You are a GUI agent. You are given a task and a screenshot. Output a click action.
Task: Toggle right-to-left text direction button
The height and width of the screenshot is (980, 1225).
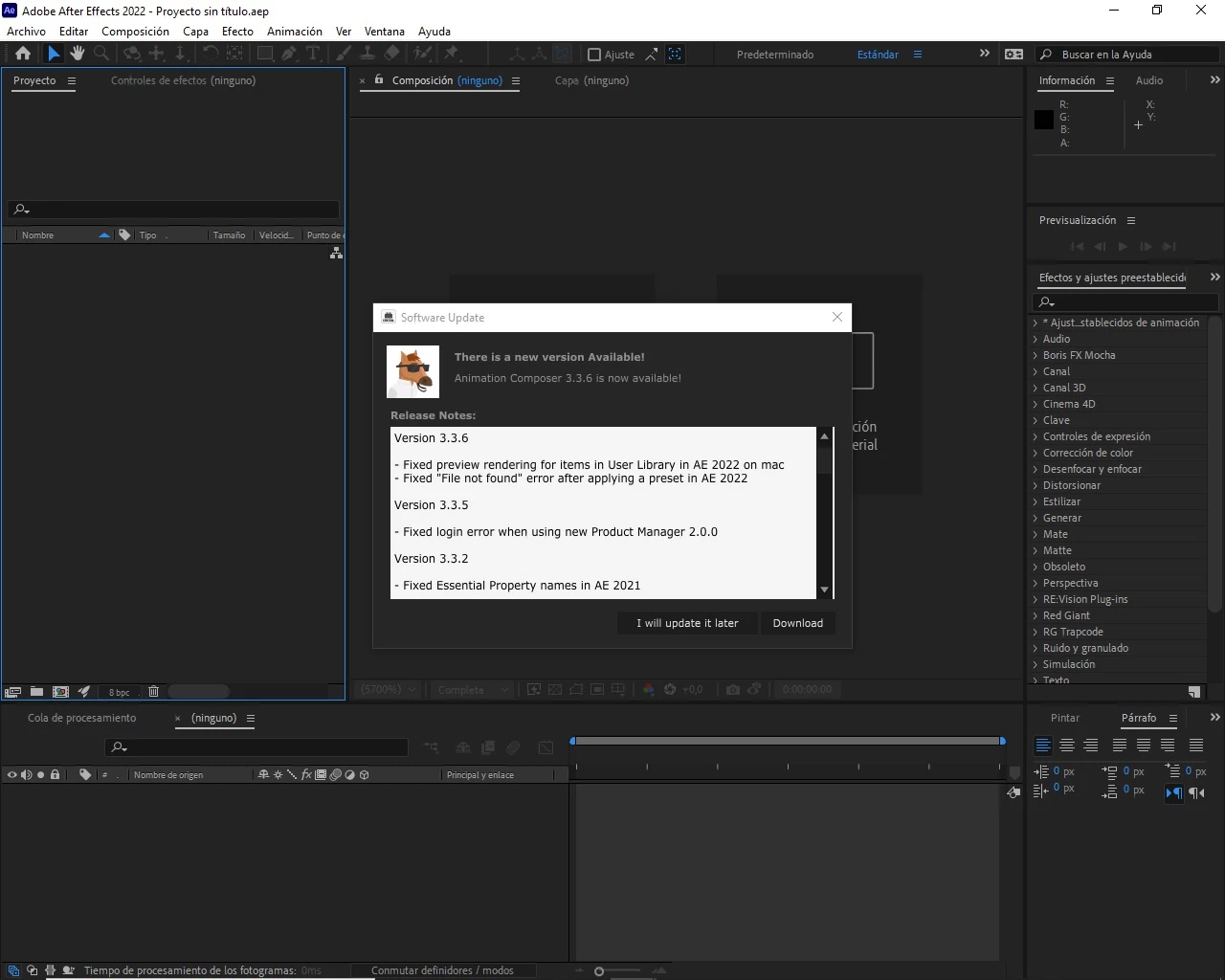click(x=1196, y=792)
